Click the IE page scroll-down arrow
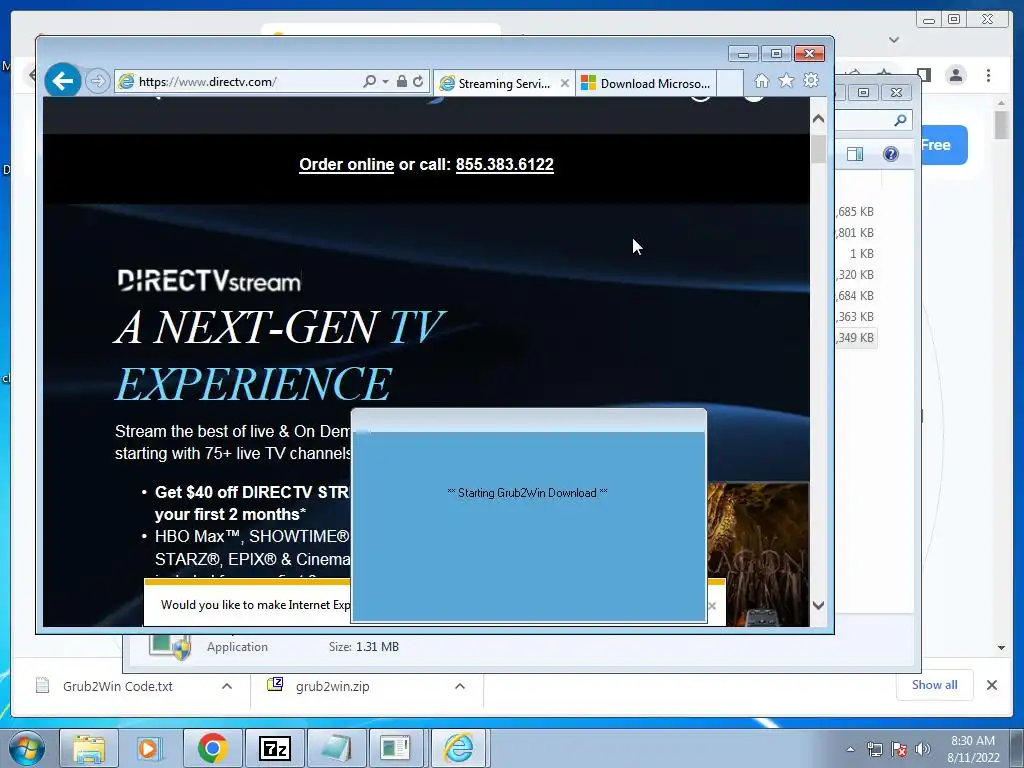Image resolution: width=1024 pixels, height=768 pixels. click(x=818, y=605)
